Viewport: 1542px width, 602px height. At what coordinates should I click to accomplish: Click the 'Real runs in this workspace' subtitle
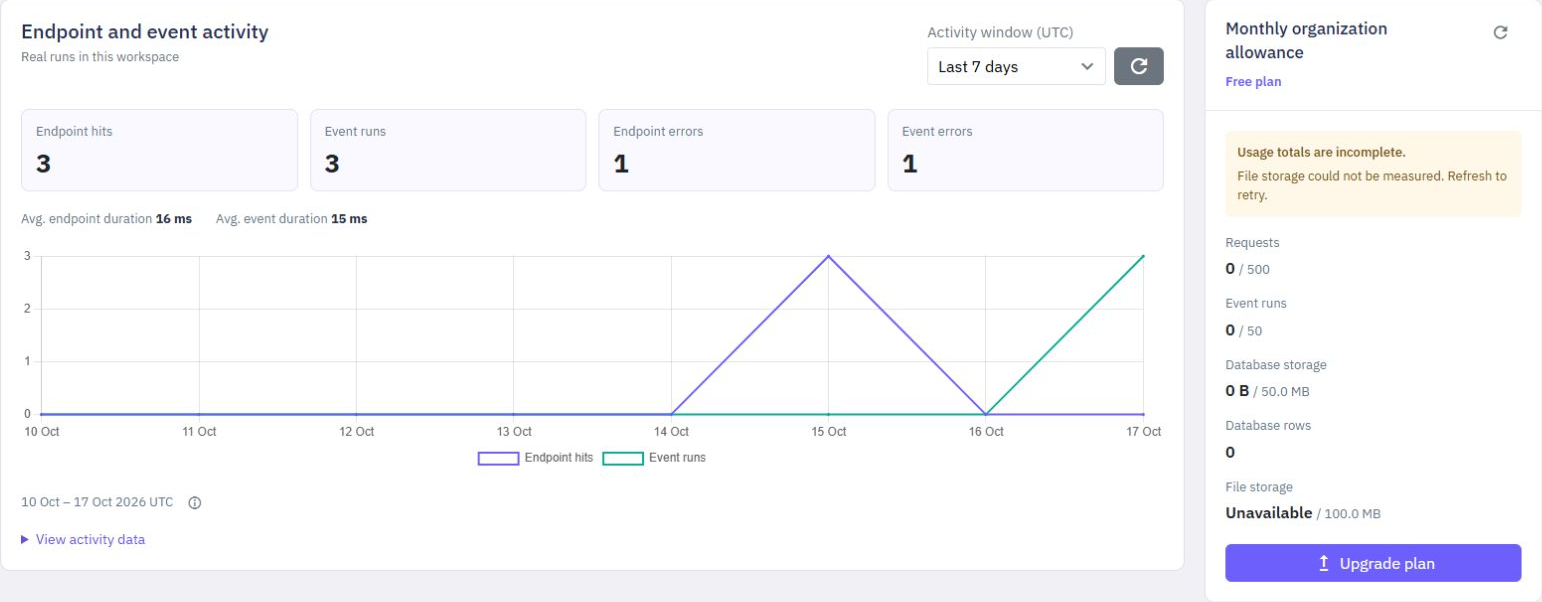100,57
